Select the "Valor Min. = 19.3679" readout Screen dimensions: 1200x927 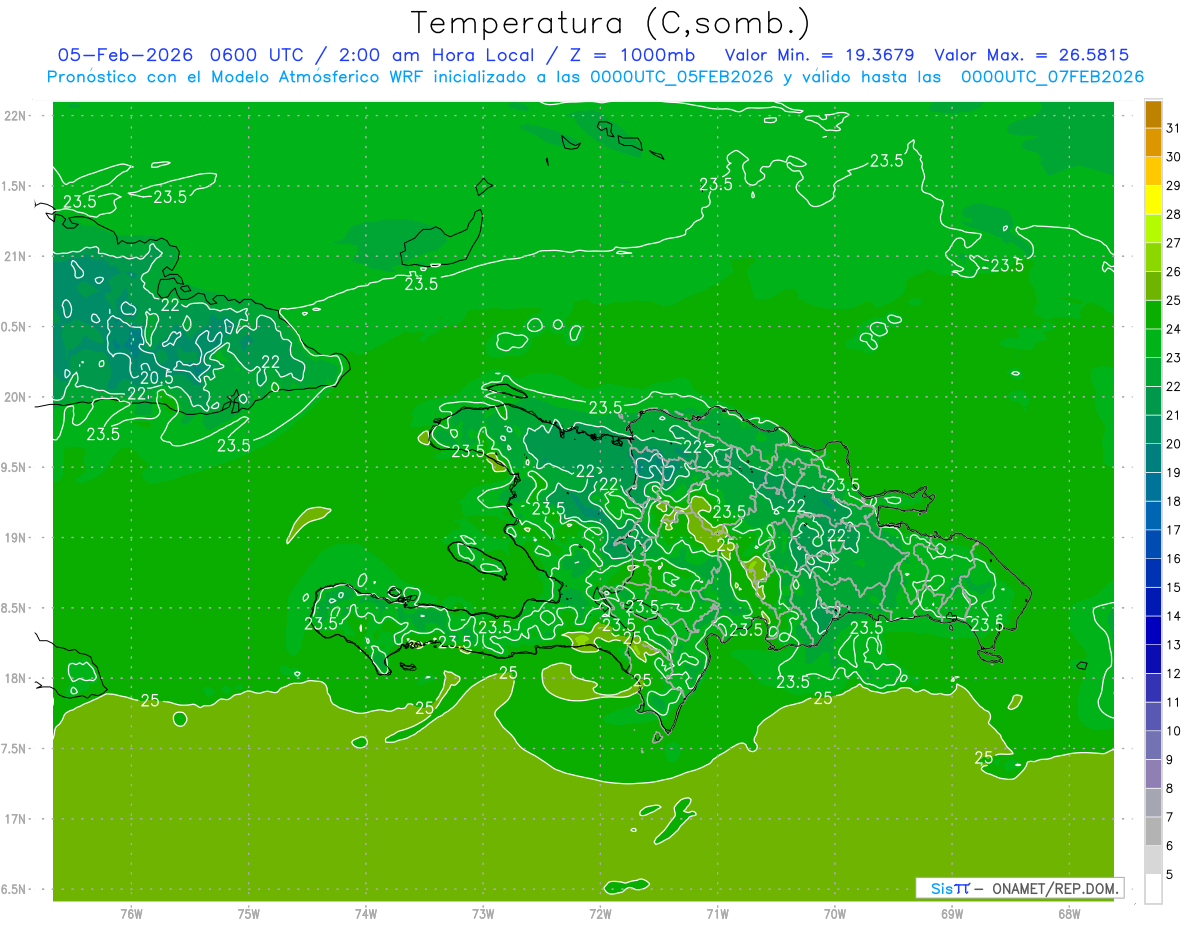pyautogui.click(x=819, y=55)
